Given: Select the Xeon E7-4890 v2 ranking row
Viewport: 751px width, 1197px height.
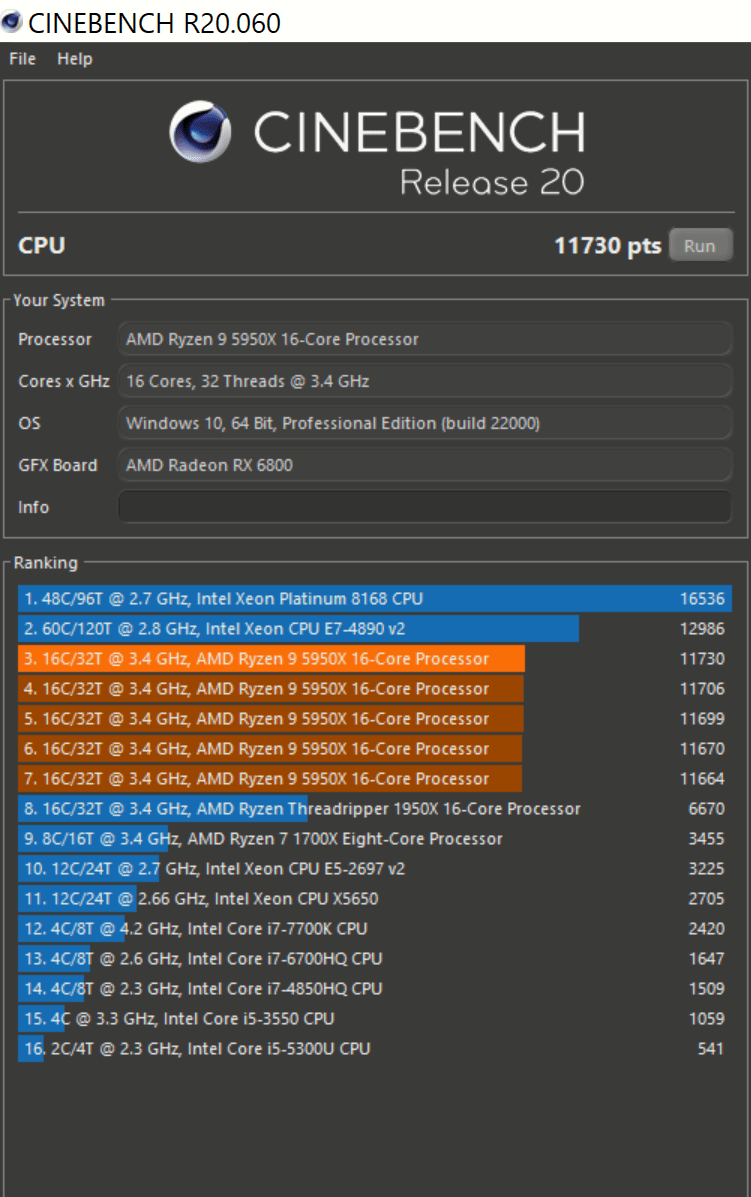Looking at the screenshot, I should 375,629.
